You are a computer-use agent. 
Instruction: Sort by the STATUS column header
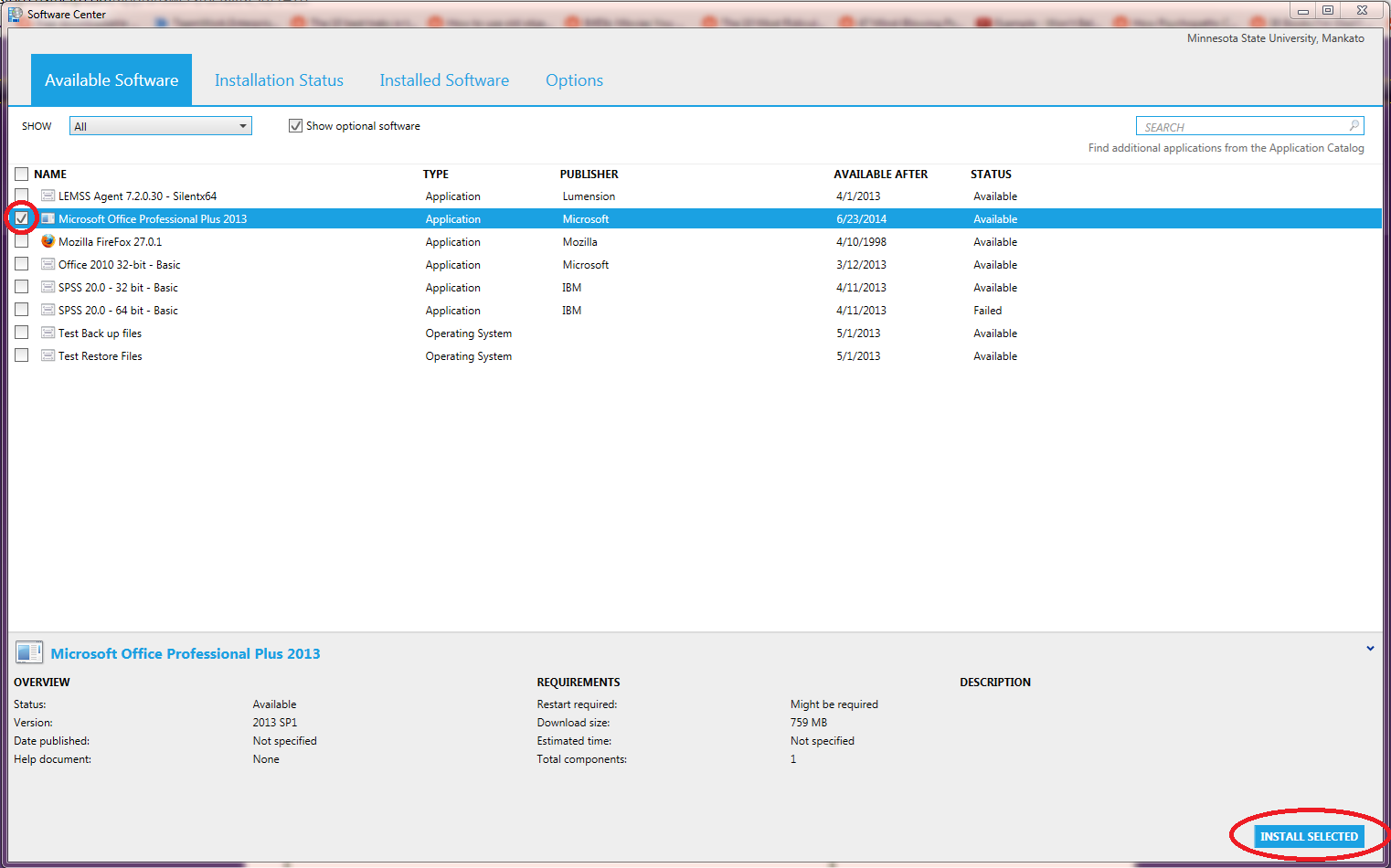[x=992, y=174]
